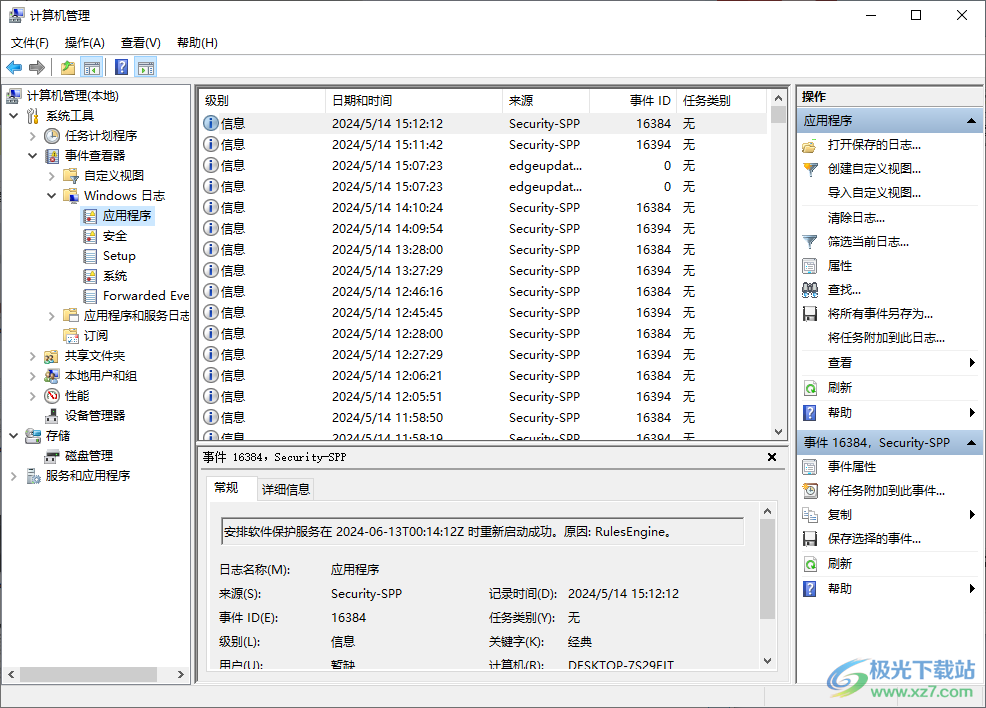Toggle the Show/Hide Console Tree icon
The image size is (986, 708).
point(92,67)
